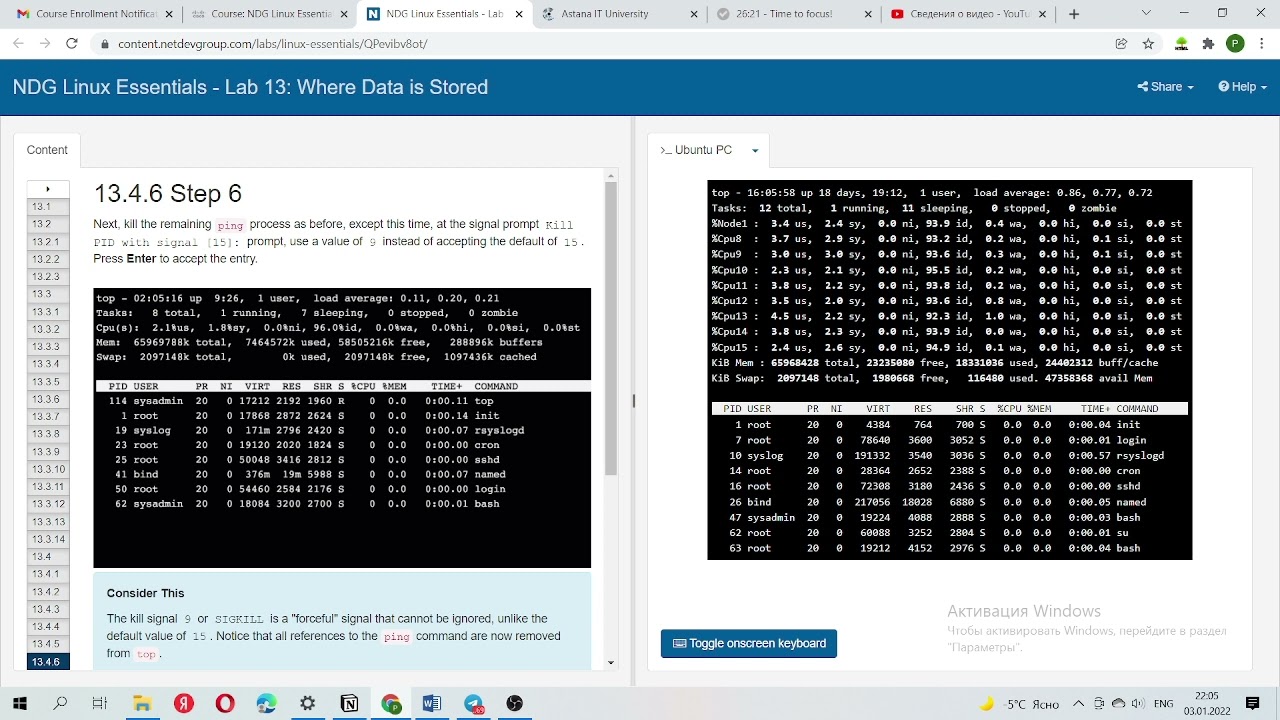
Task: Open the weather widget showing -5°C
Action: [1018, 704]
